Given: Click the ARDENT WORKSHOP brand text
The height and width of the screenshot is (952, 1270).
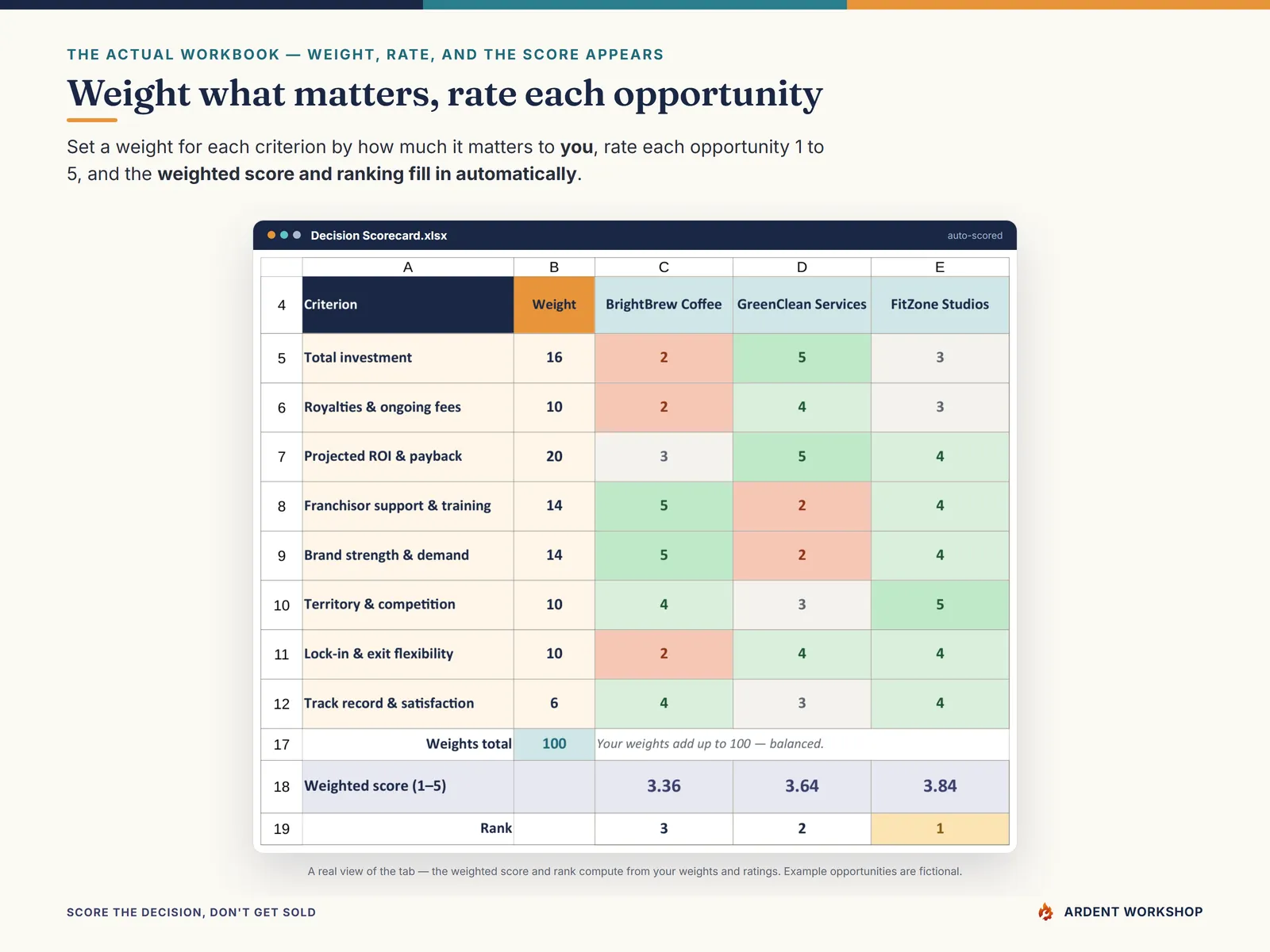Looking at the screenshot, I should [1133, 912].
